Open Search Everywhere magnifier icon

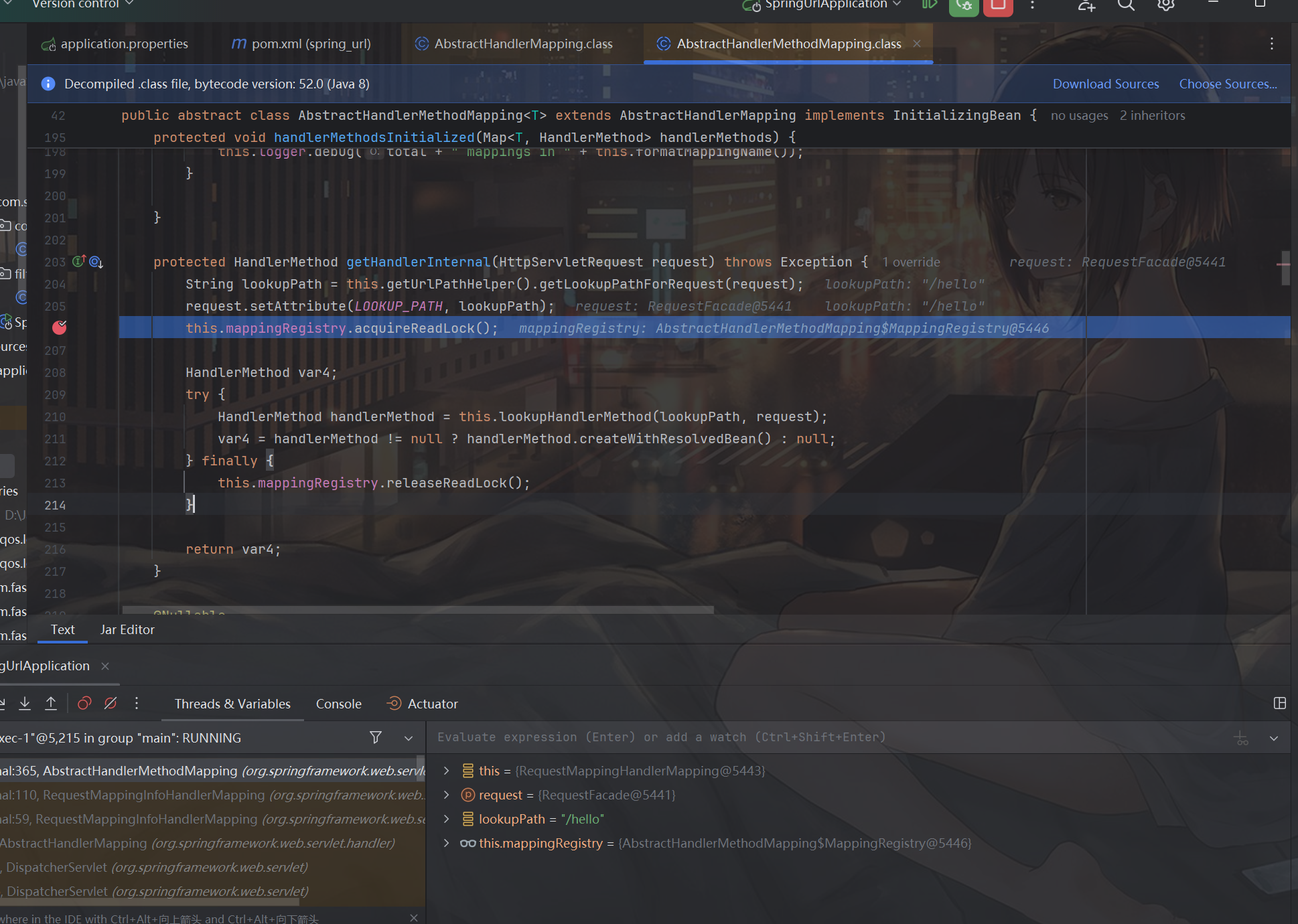(x=1126, y=5)
